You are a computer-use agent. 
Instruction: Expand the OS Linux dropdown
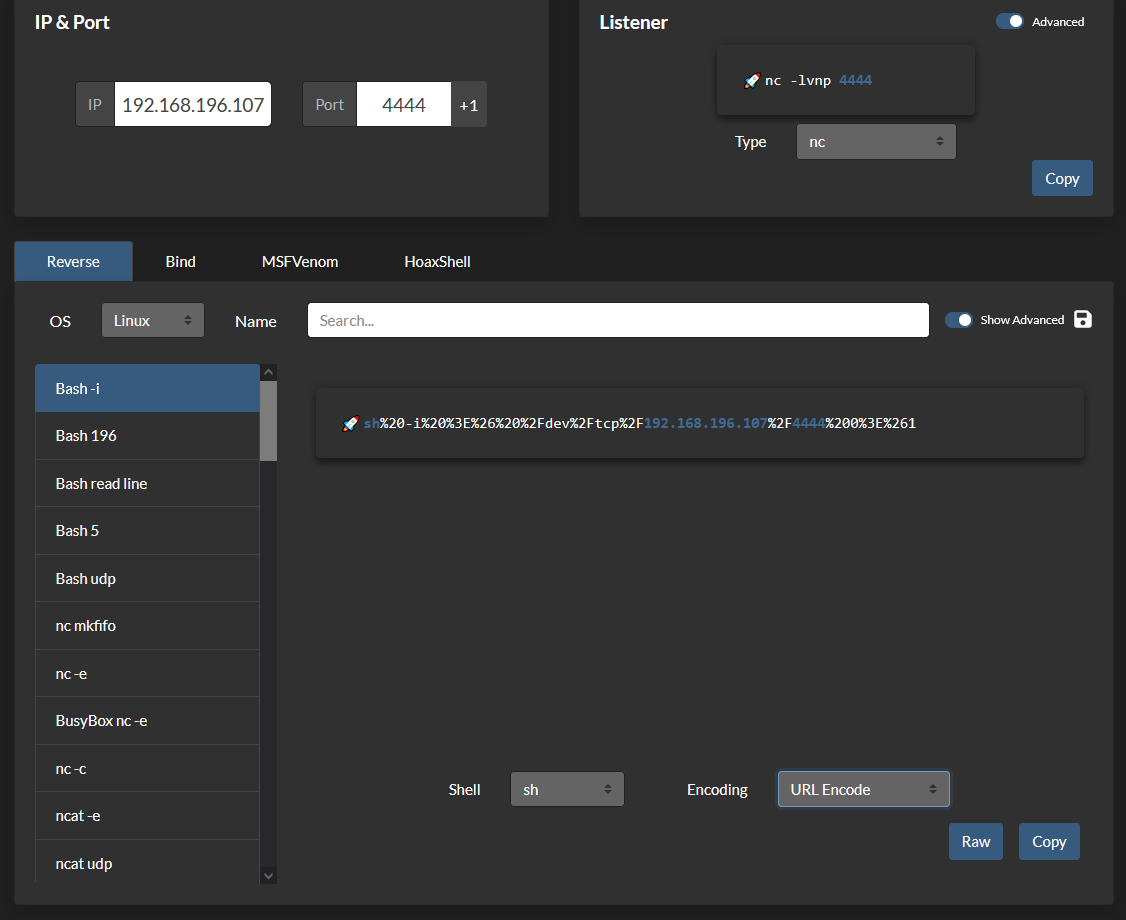tap(153, 320)
